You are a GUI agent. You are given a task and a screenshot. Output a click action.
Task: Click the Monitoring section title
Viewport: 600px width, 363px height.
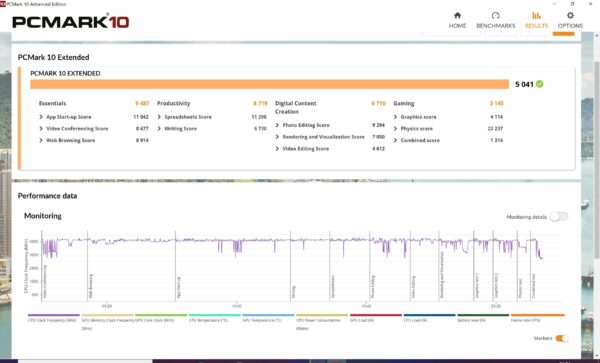tap(42, 216)
